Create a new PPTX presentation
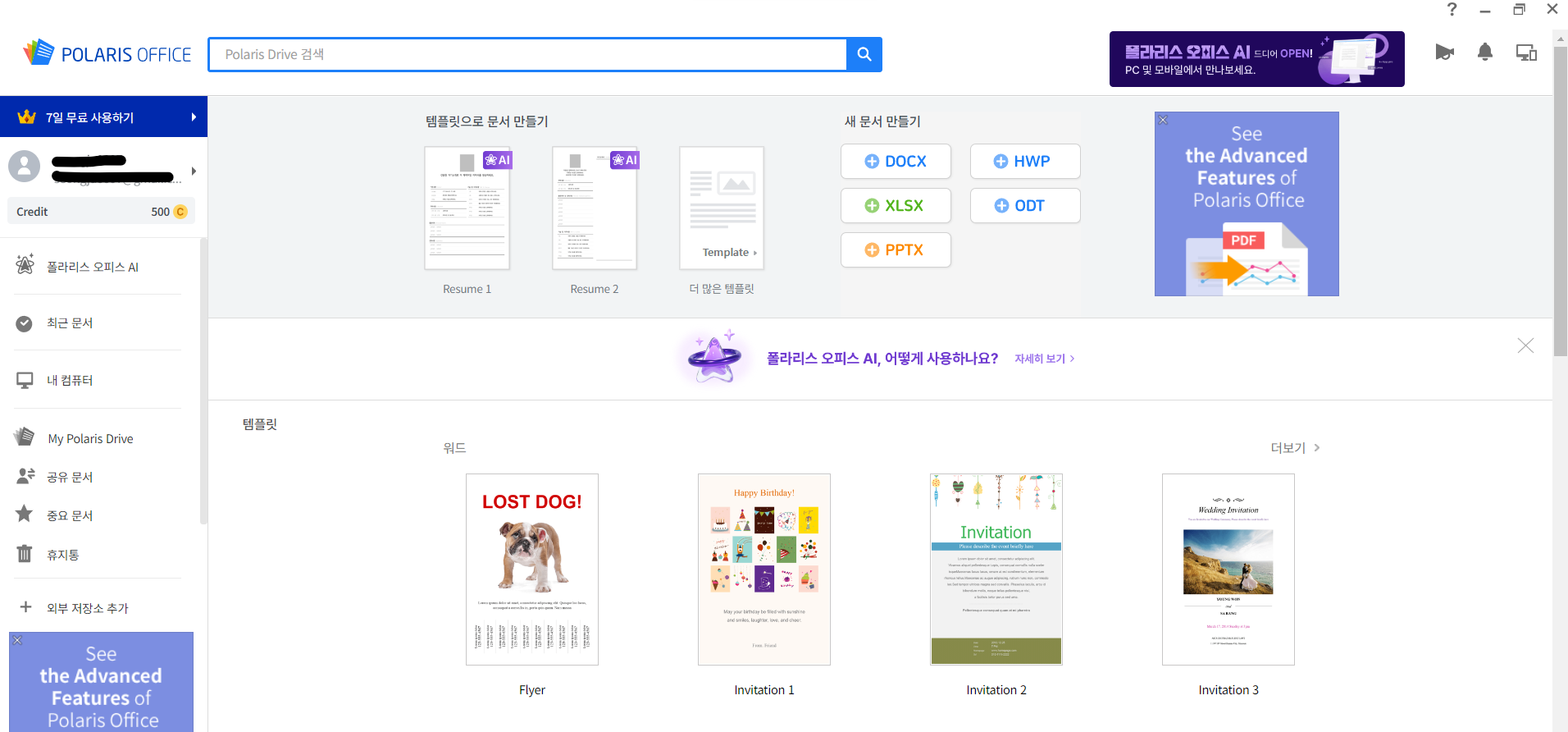Screen dimensions: 1568x732 tap(896, 250)
